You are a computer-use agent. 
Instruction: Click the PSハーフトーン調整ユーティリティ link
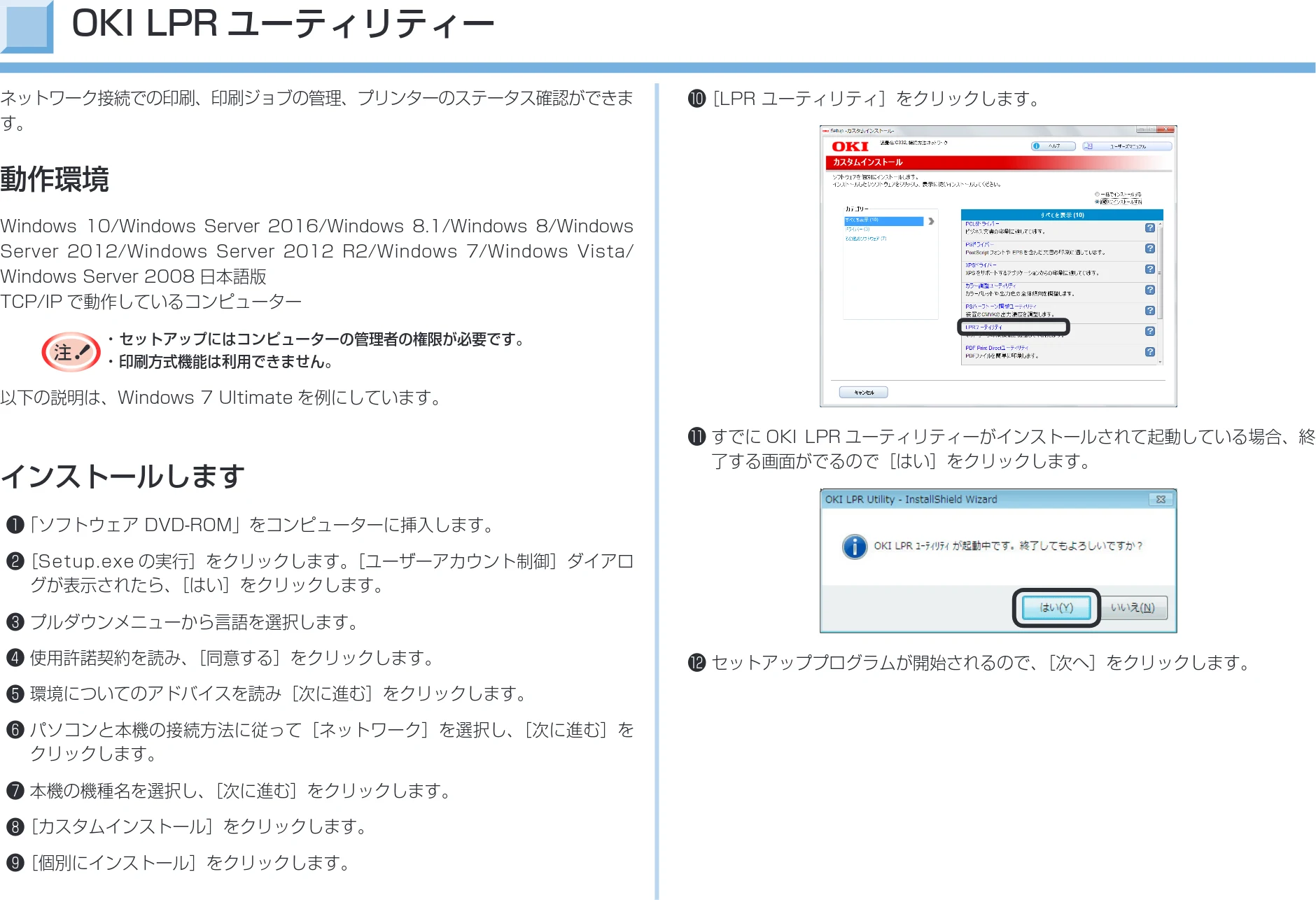(x=1001, y=307)
